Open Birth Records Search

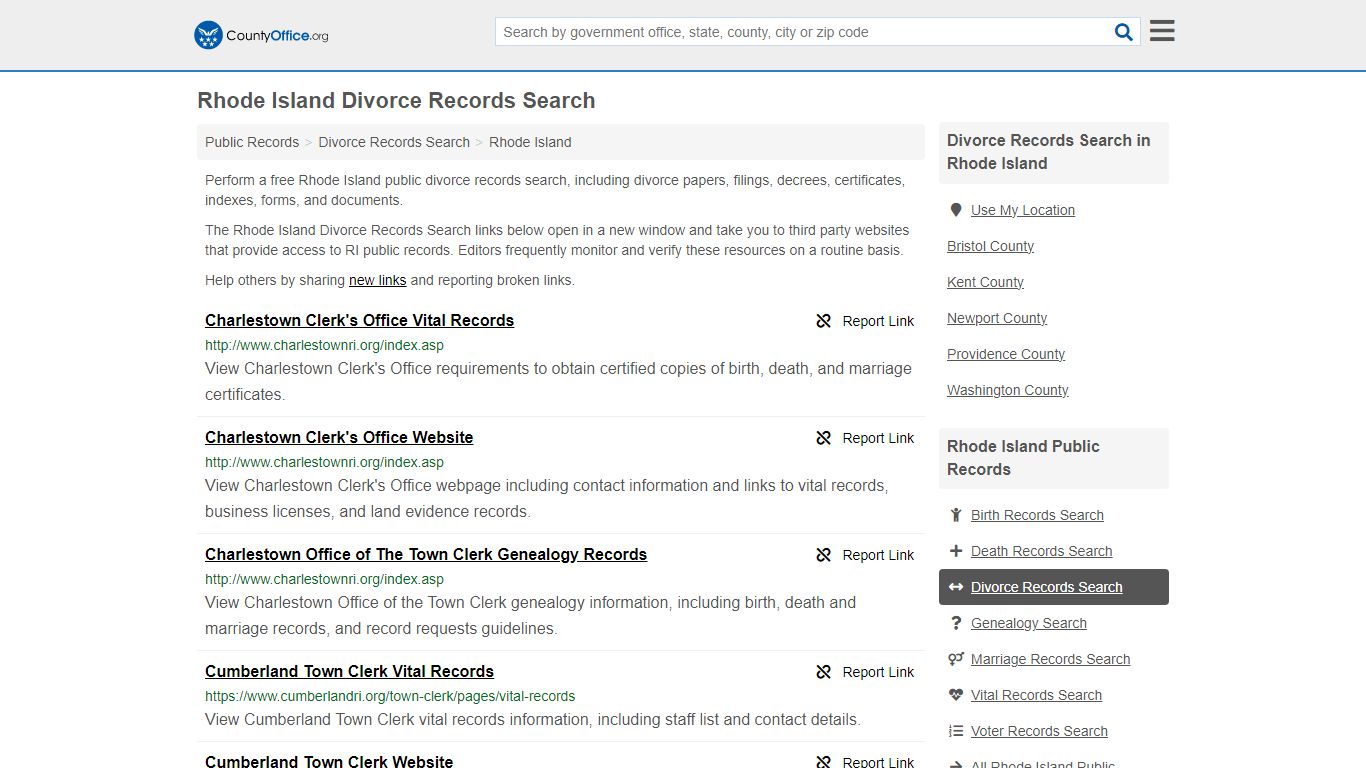click(1037, 515)
